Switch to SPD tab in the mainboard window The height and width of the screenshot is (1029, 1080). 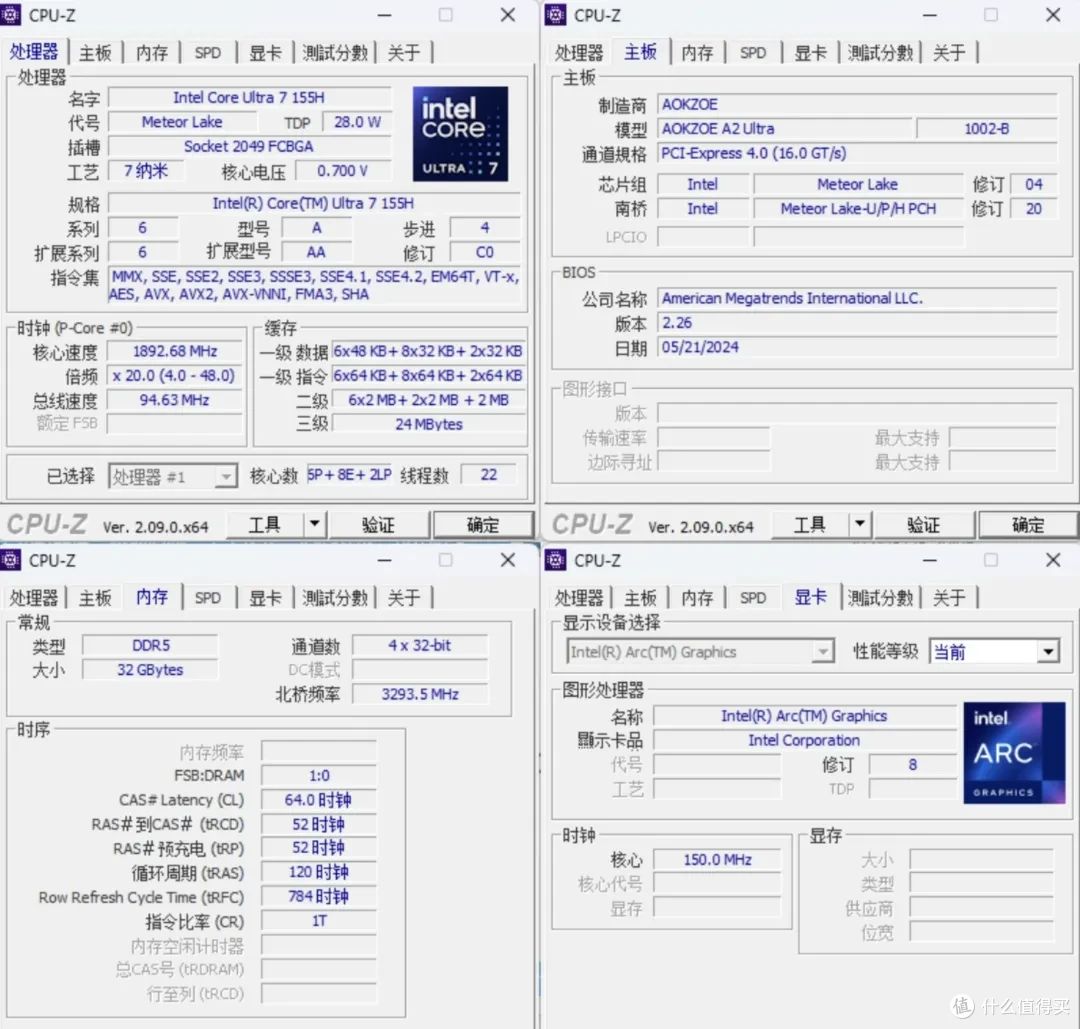point(753,53)
